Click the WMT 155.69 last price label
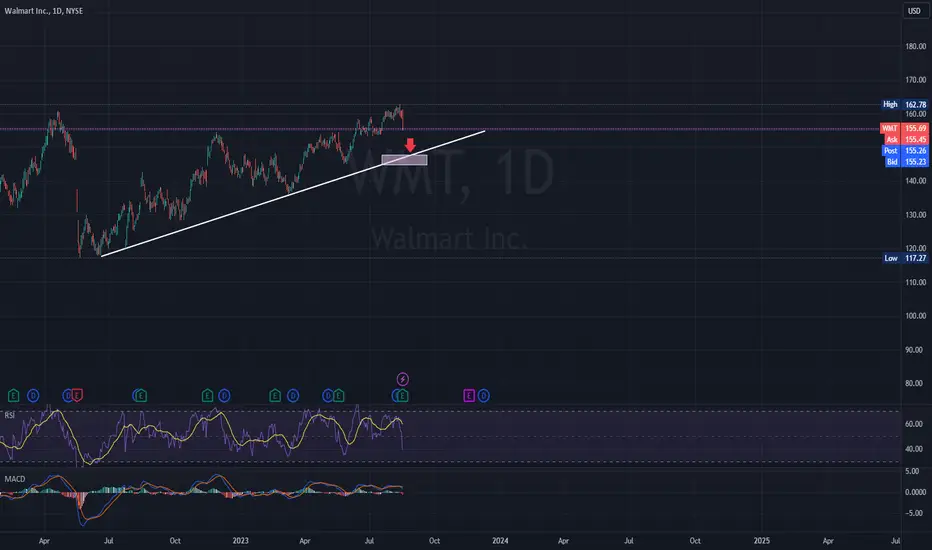The image size is (932, 550). (x=904, y=128)
